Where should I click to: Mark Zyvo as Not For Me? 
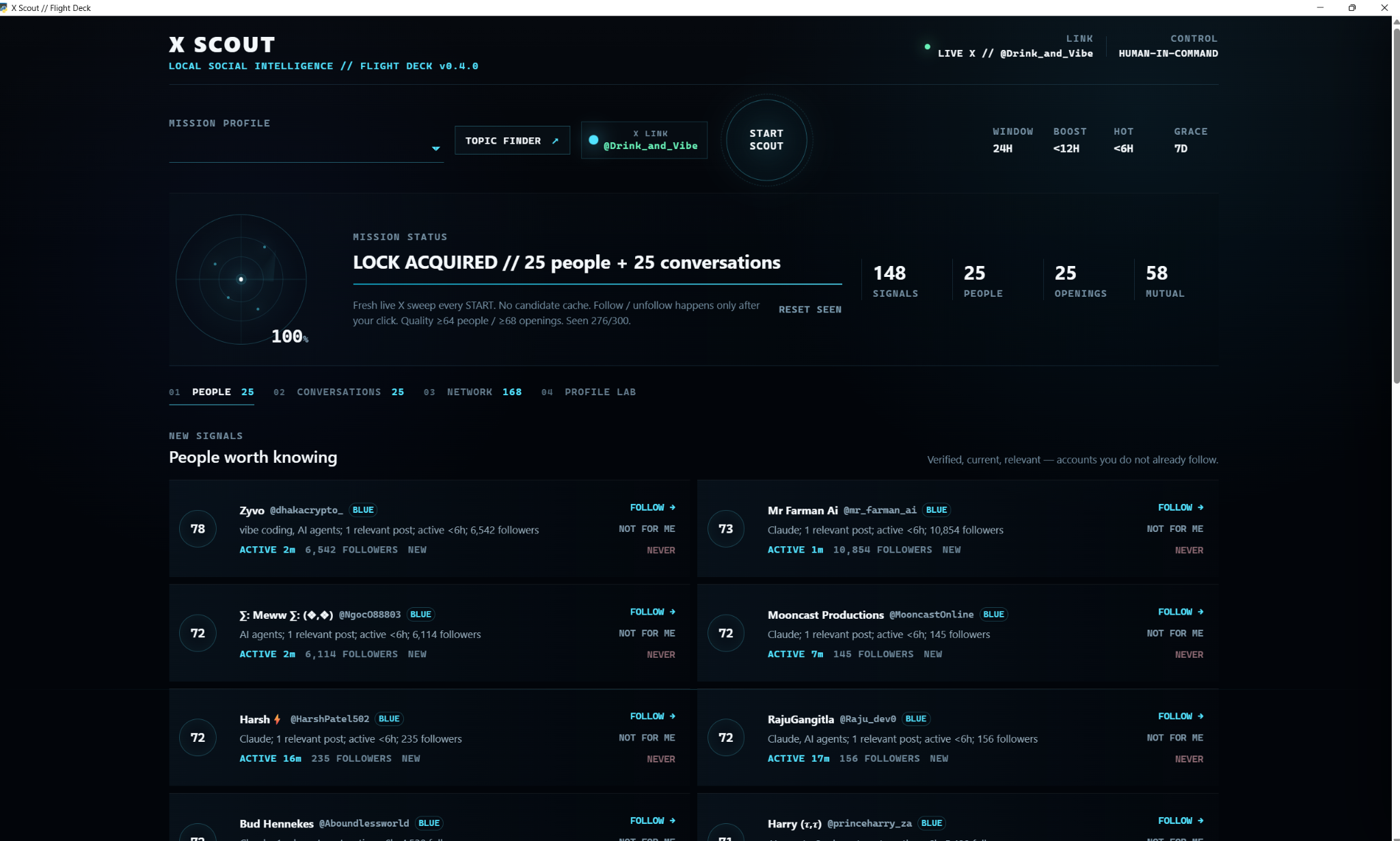tap(647, 529)
